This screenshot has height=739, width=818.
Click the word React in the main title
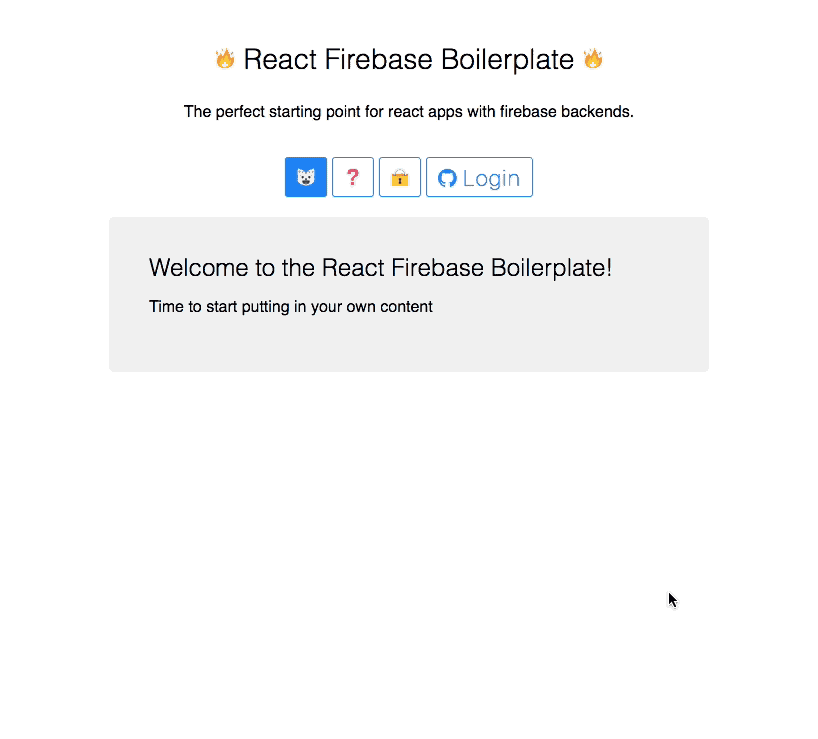pyautogui.click(x=280, y=59)
